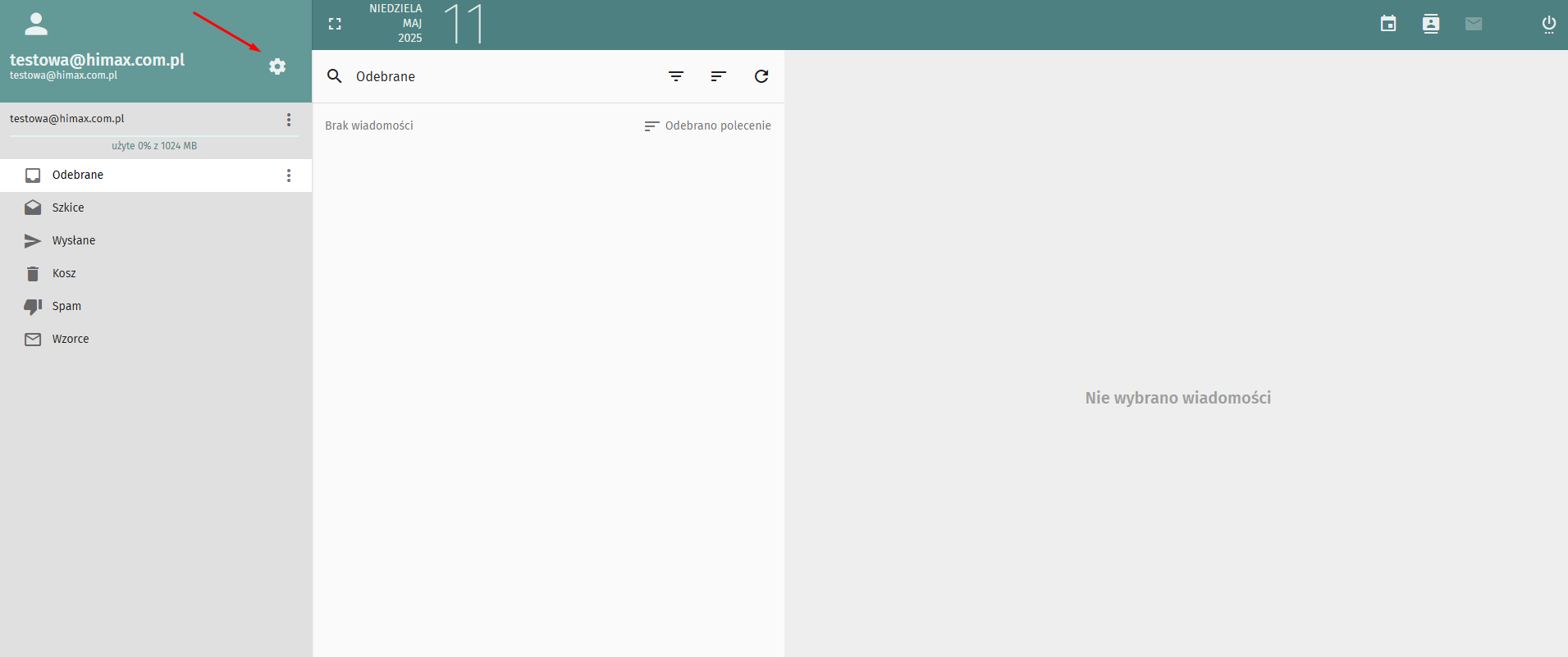
Task: Refresh the Odebrane message list
Action: point(761,76)
